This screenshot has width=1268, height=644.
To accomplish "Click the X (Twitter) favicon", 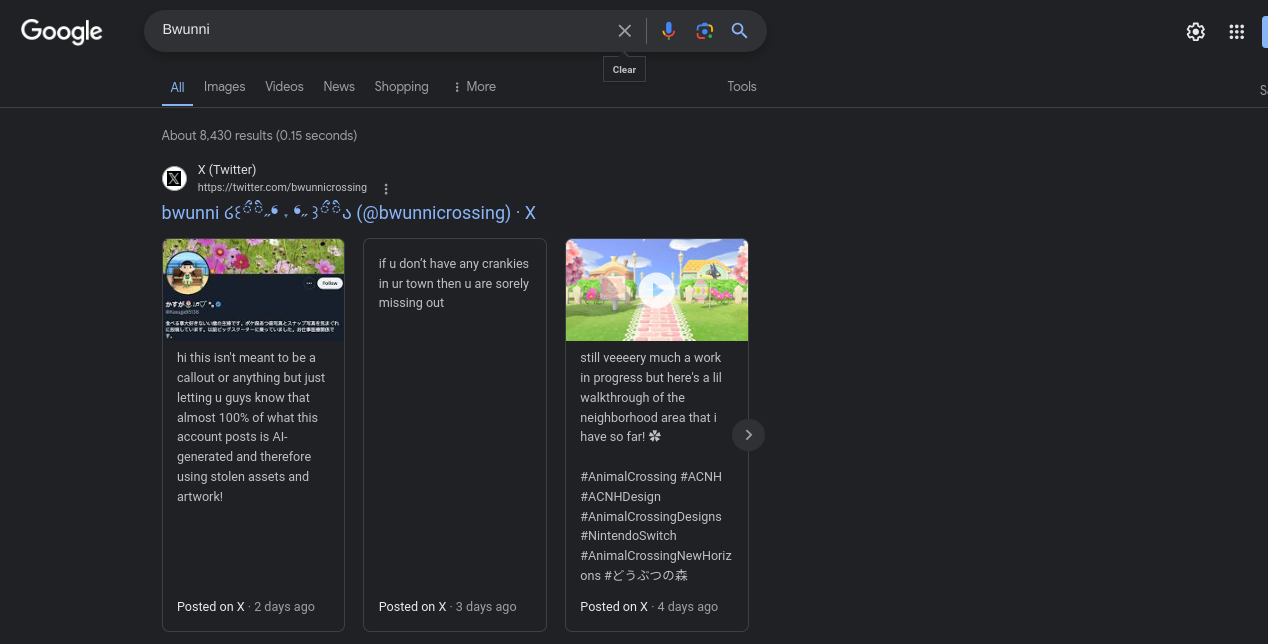I will tap(174, 178).
